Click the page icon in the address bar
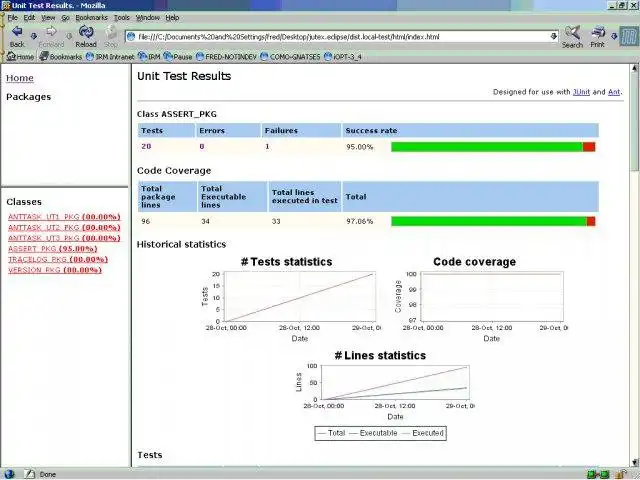This screenshot has width=640, height=480. 131,37
